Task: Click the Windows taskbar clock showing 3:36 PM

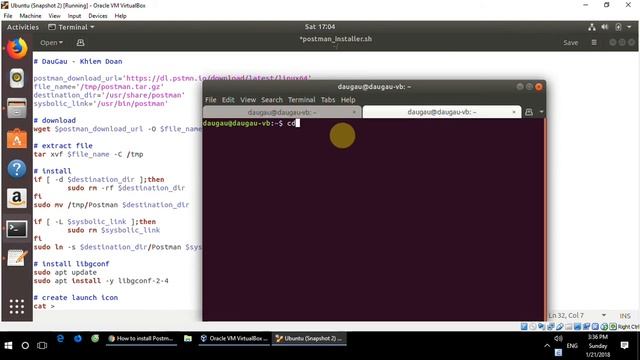Action: 598,345
